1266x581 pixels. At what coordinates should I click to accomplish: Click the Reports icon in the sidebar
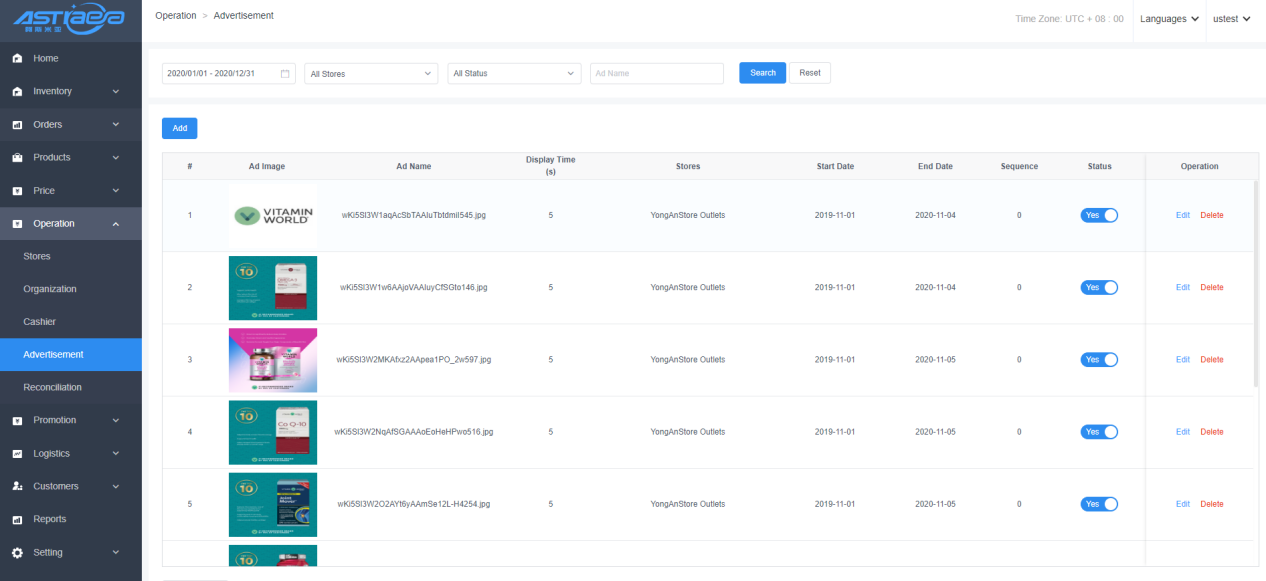pos(17,520)
